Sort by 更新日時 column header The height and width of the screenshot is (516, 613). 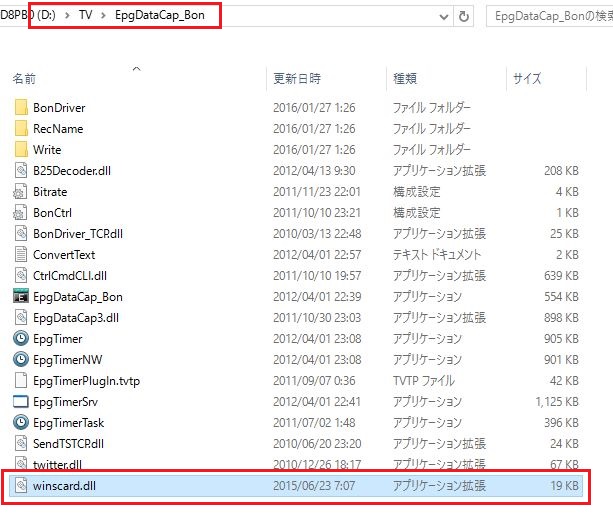point(297,79)
